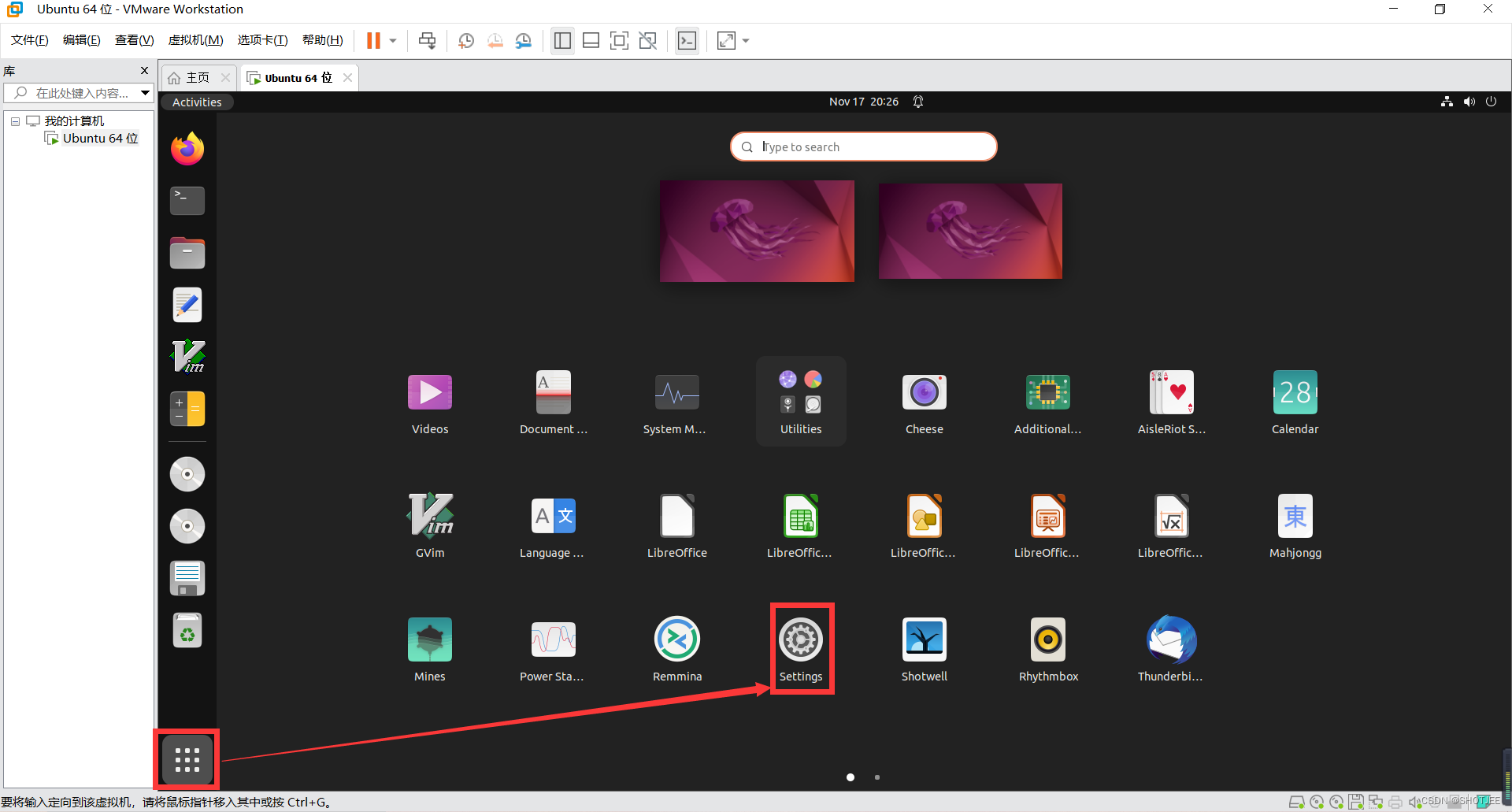Open the LibreOffice start center

click(x=676, y=525)
